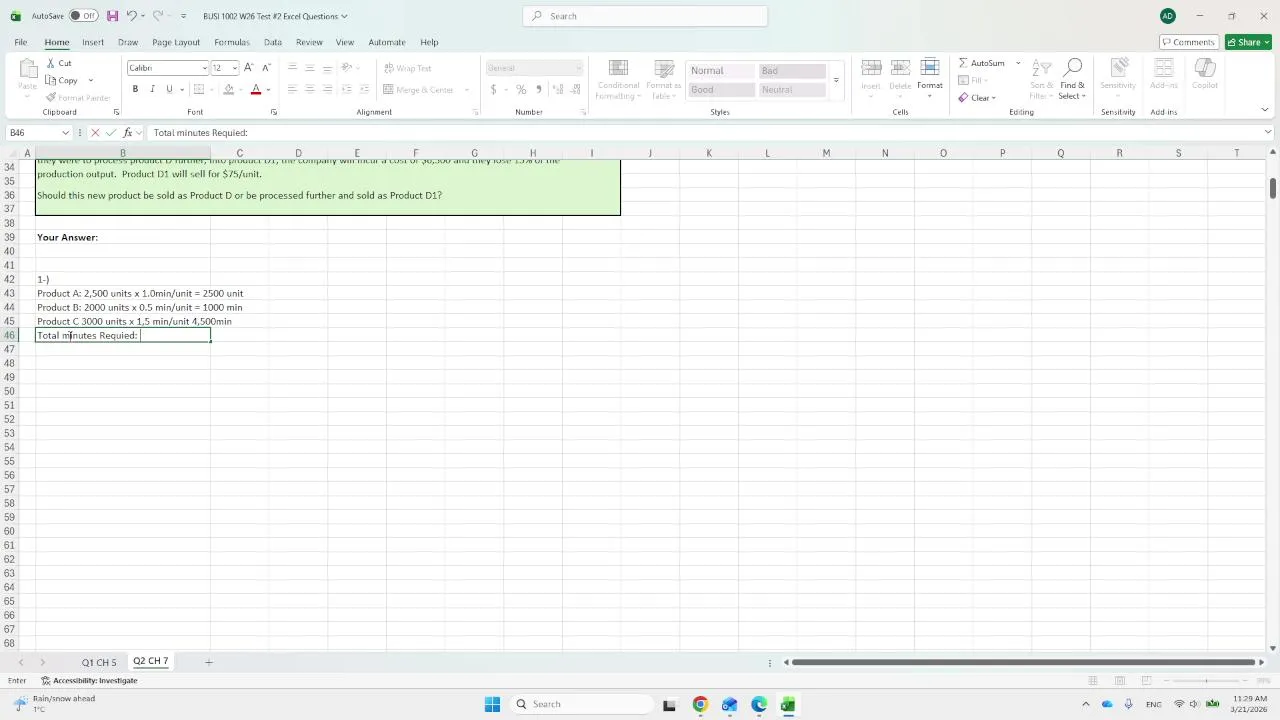Click the taskbar Search box
Viewport: 1280px width, 720px height.
point(583,704)
